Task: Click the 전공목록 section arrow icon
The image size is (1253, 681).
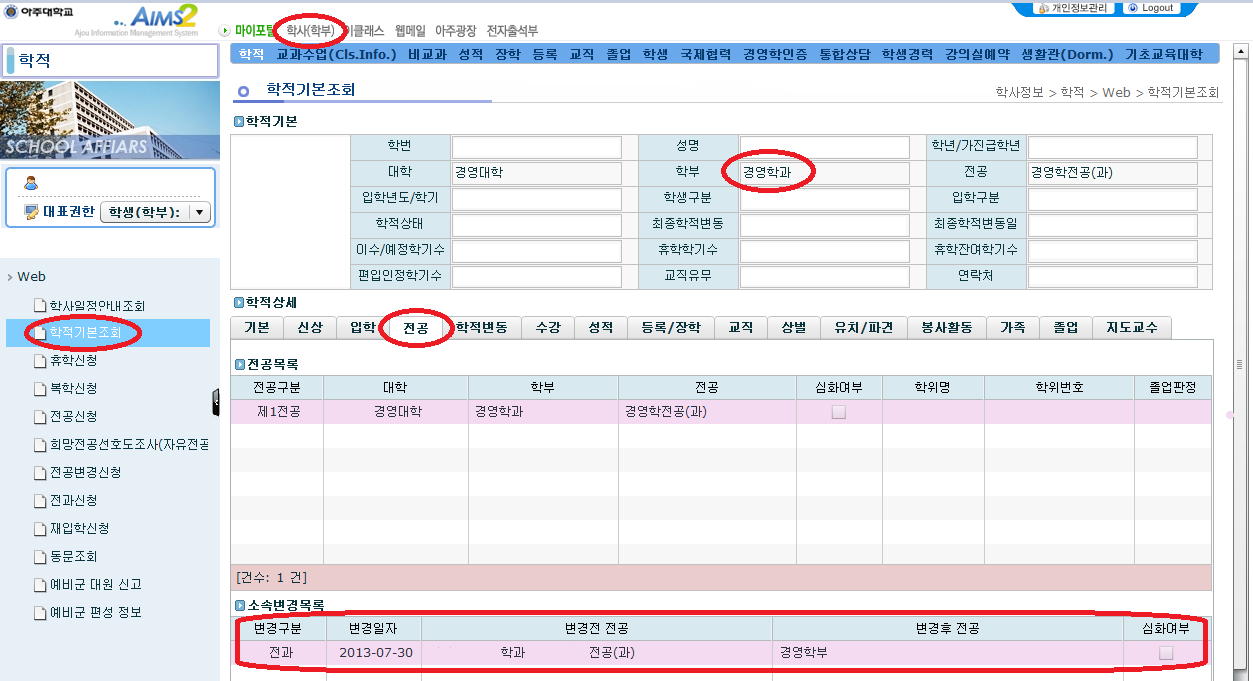Action: 239,365
